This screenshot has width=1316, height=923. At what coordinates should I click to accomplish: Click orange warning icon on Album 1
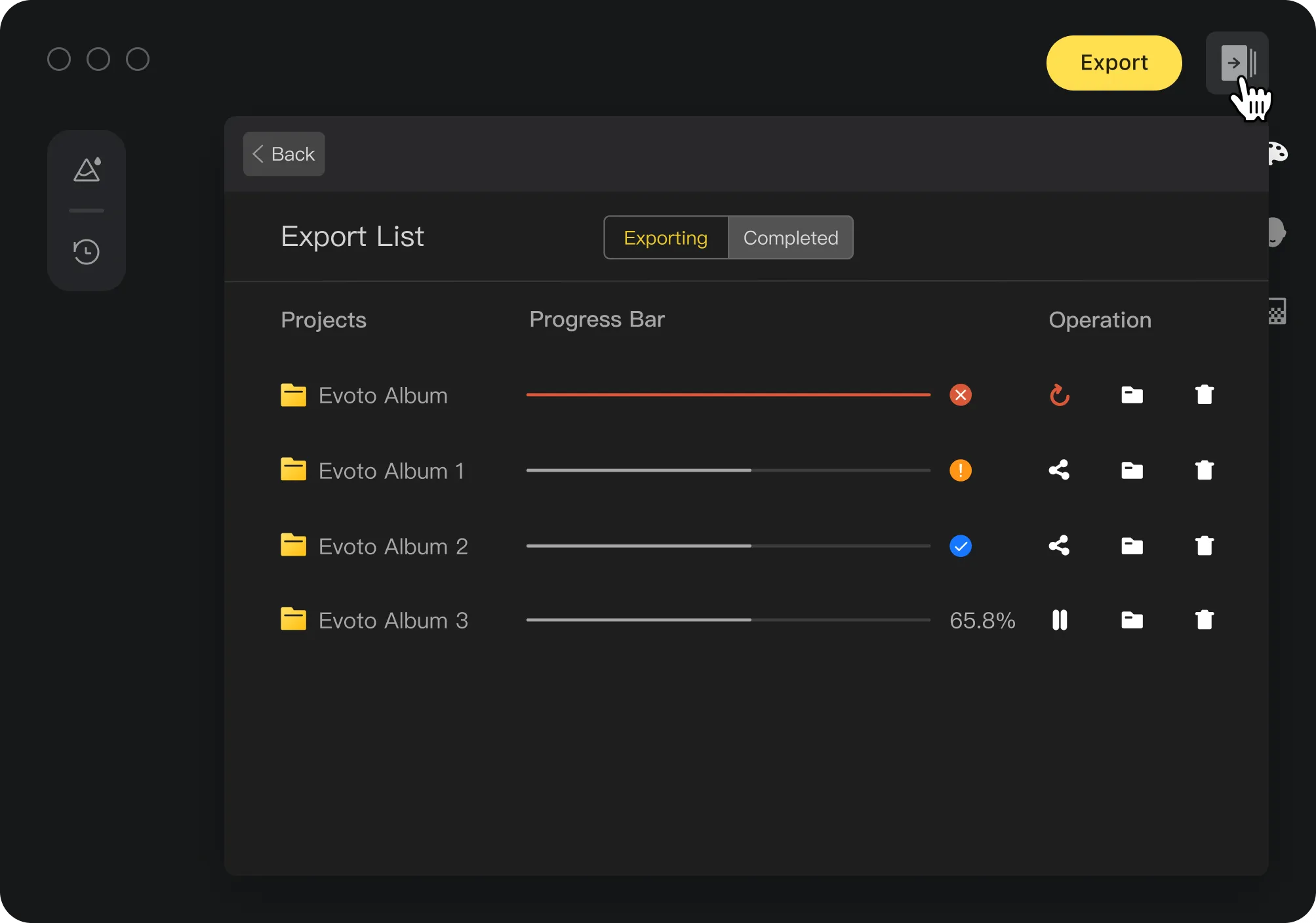(960, 470)
